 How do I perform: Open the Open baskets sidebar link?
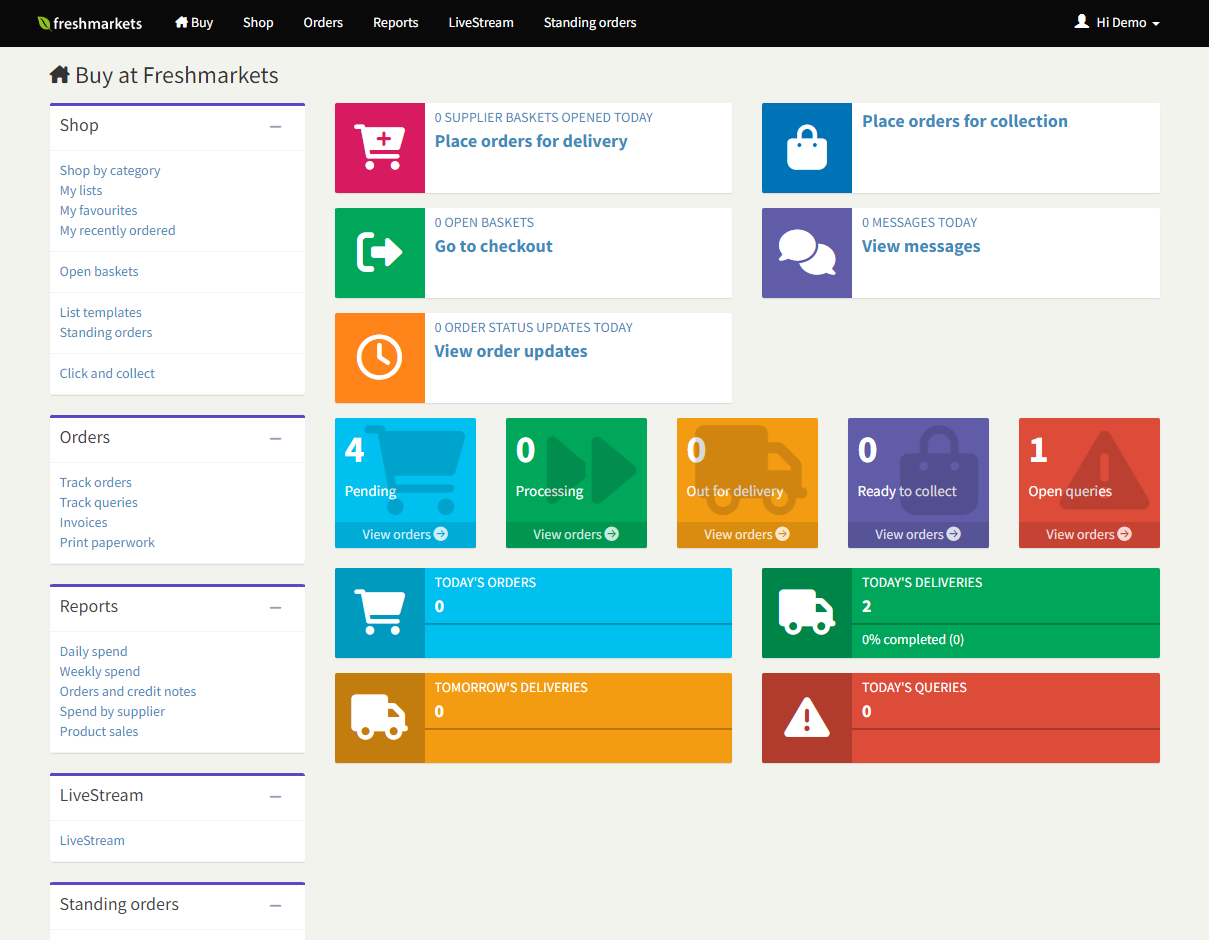99,271
